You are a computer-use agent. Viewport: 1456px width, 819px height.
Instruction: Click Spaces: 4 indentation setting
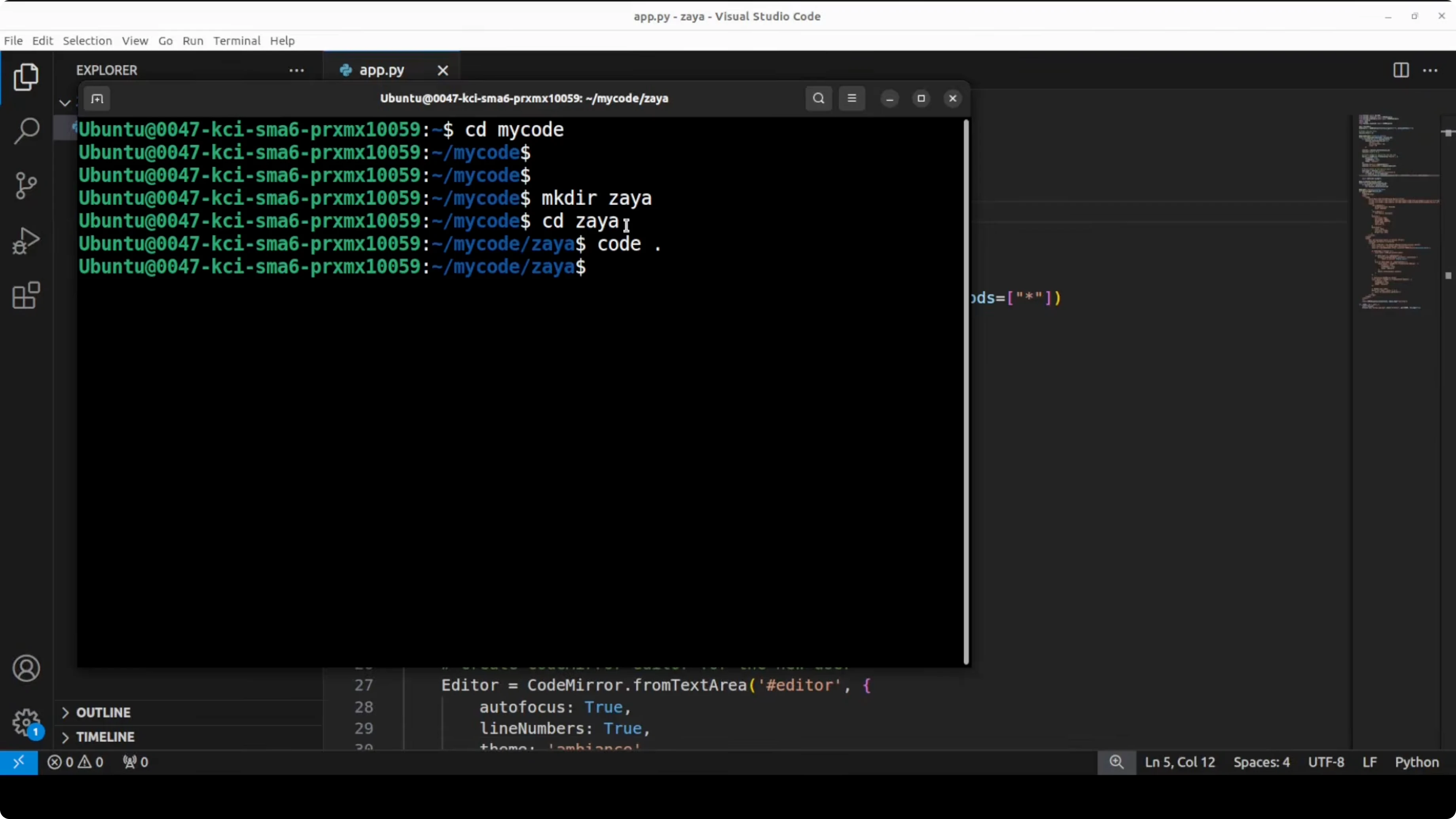[1262, 762]
